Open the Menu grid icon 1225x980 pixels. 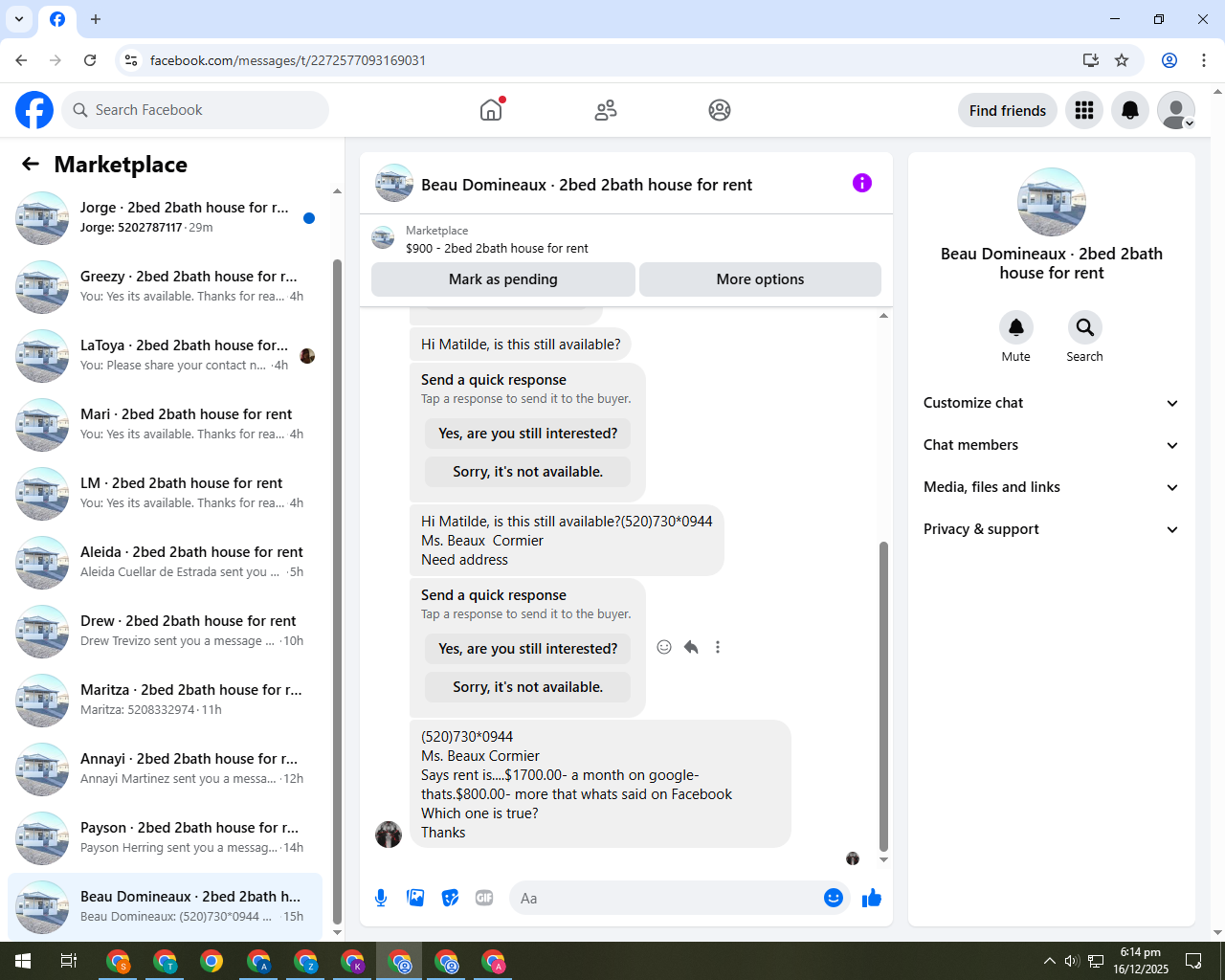[x=1084, y=110]
